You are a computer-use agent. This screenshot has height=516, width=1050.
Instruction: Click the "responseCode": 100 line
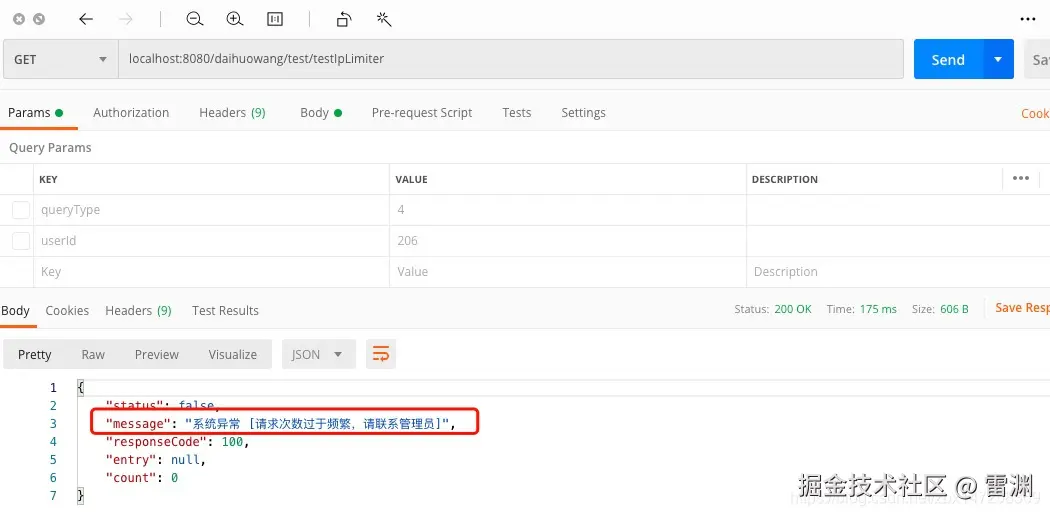[177, 442]
